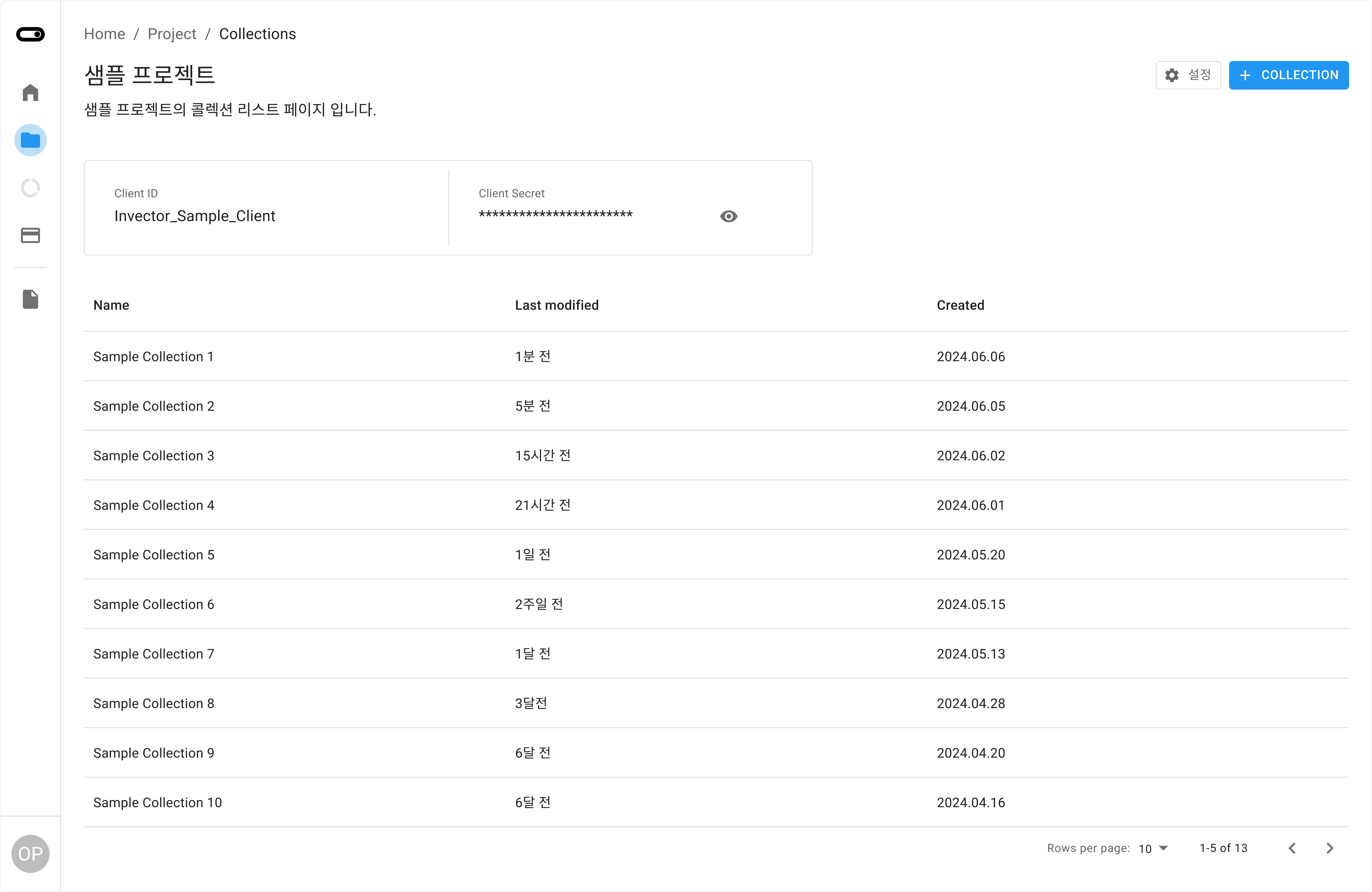This screenshot has width=1372, height=892.
Task: Open Sample Collection 10
Action: click(157, 803)
